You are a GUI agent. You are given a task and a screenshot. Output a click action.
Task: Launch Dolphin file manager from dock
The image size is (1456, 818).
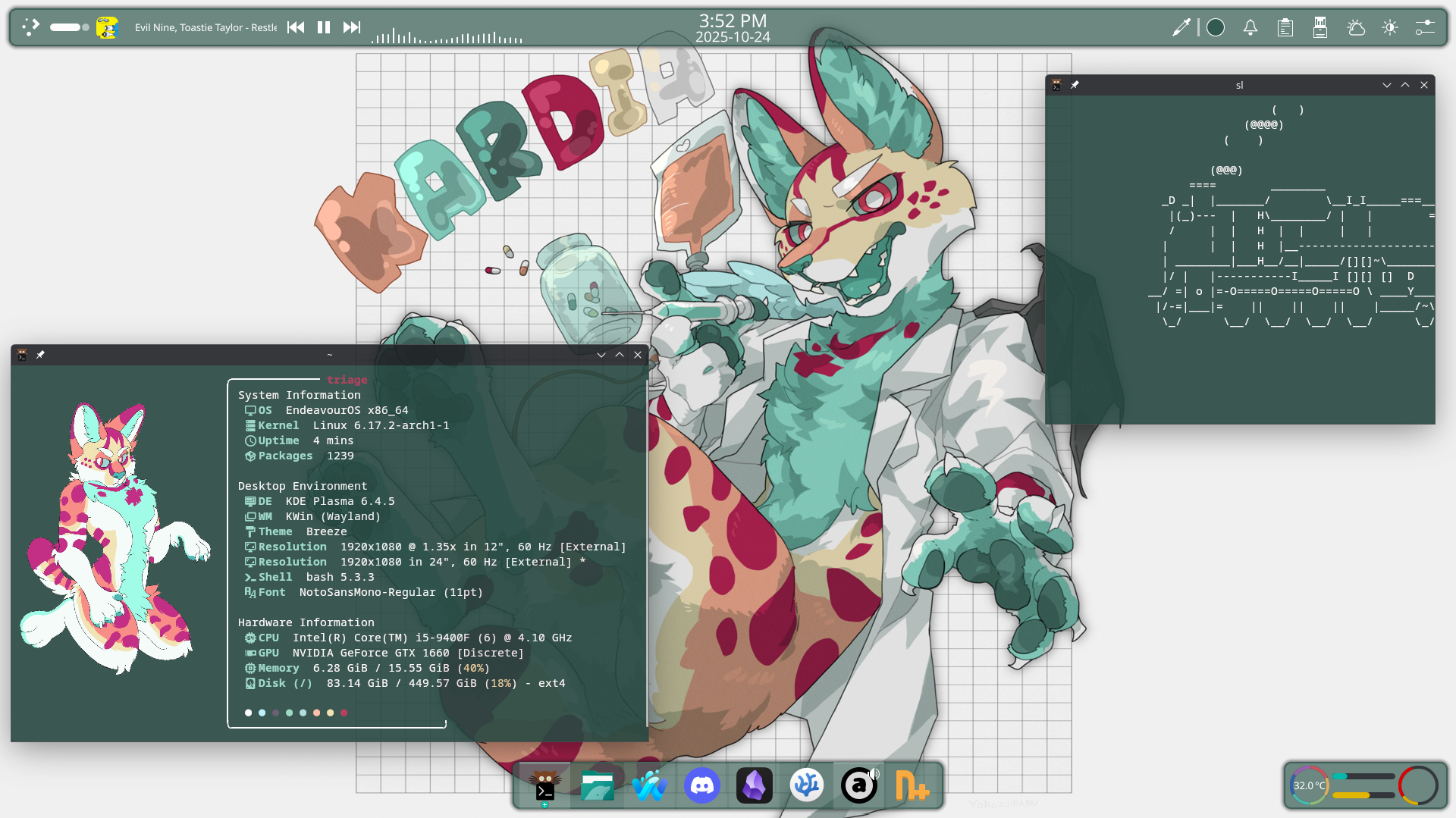[597, 785]
